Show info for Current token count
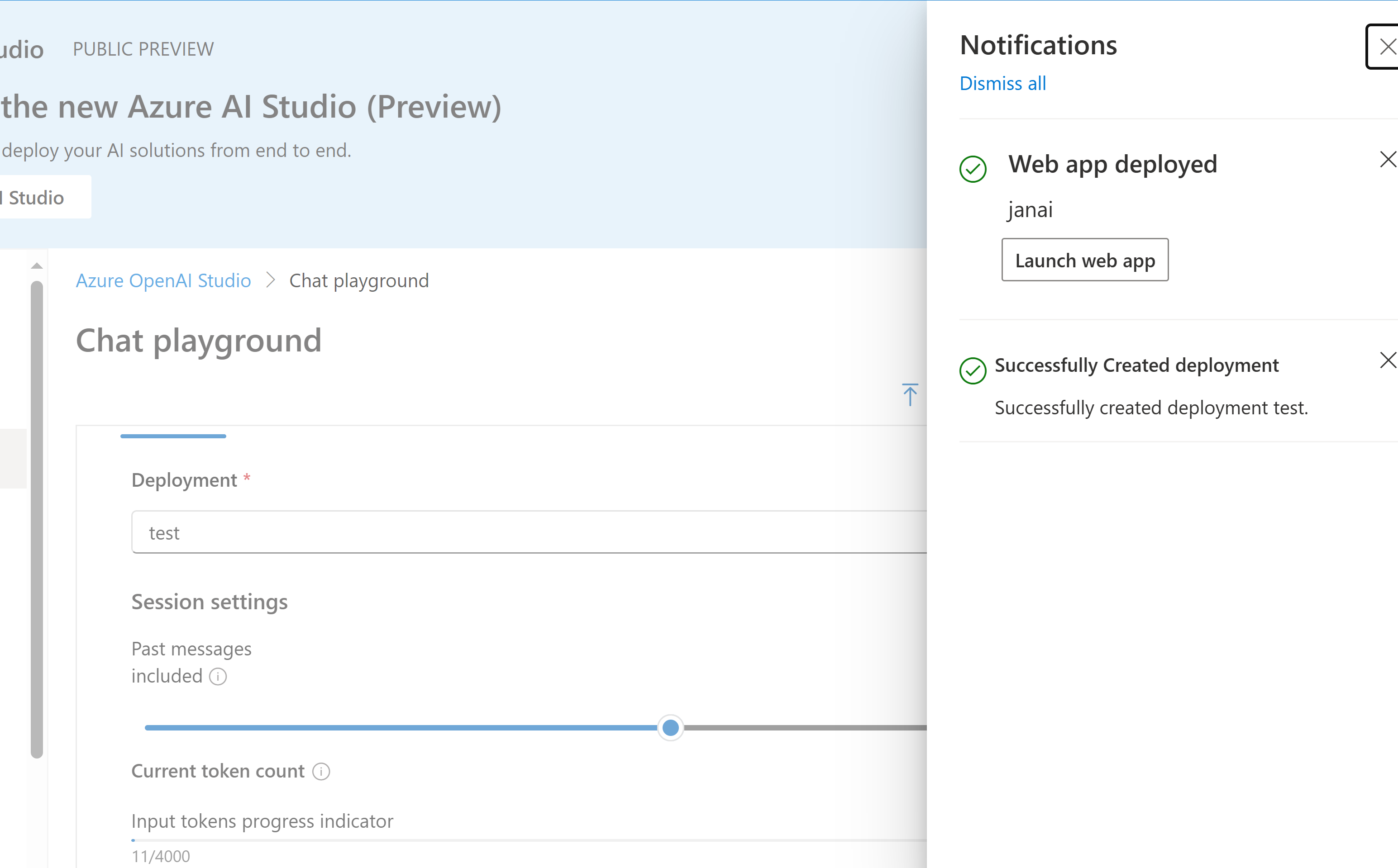 tap(321, 772)
